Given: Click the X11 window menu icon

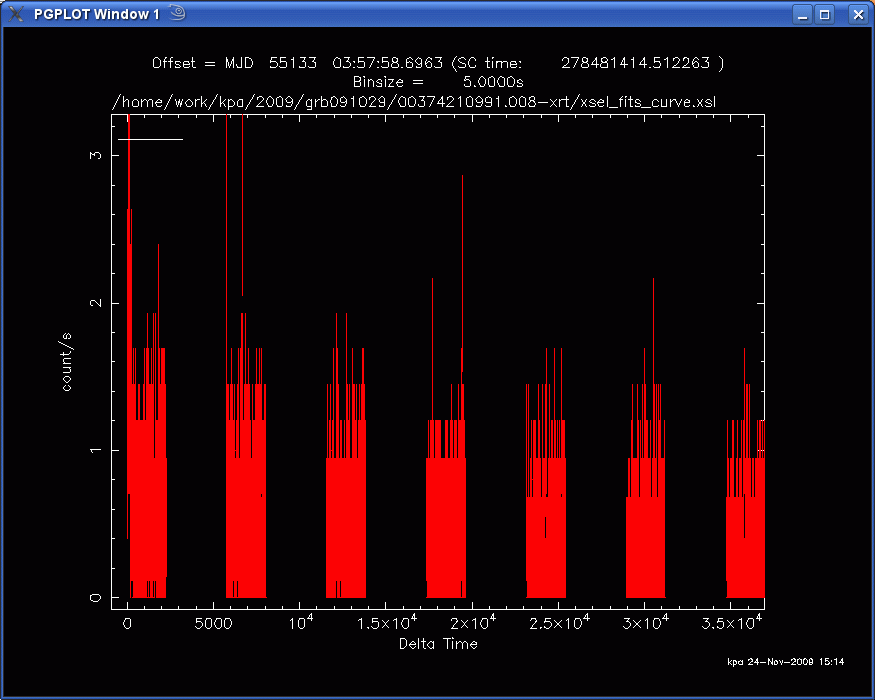Looking at the screenshot, I should pyautogui.click(x=15, y=13).
